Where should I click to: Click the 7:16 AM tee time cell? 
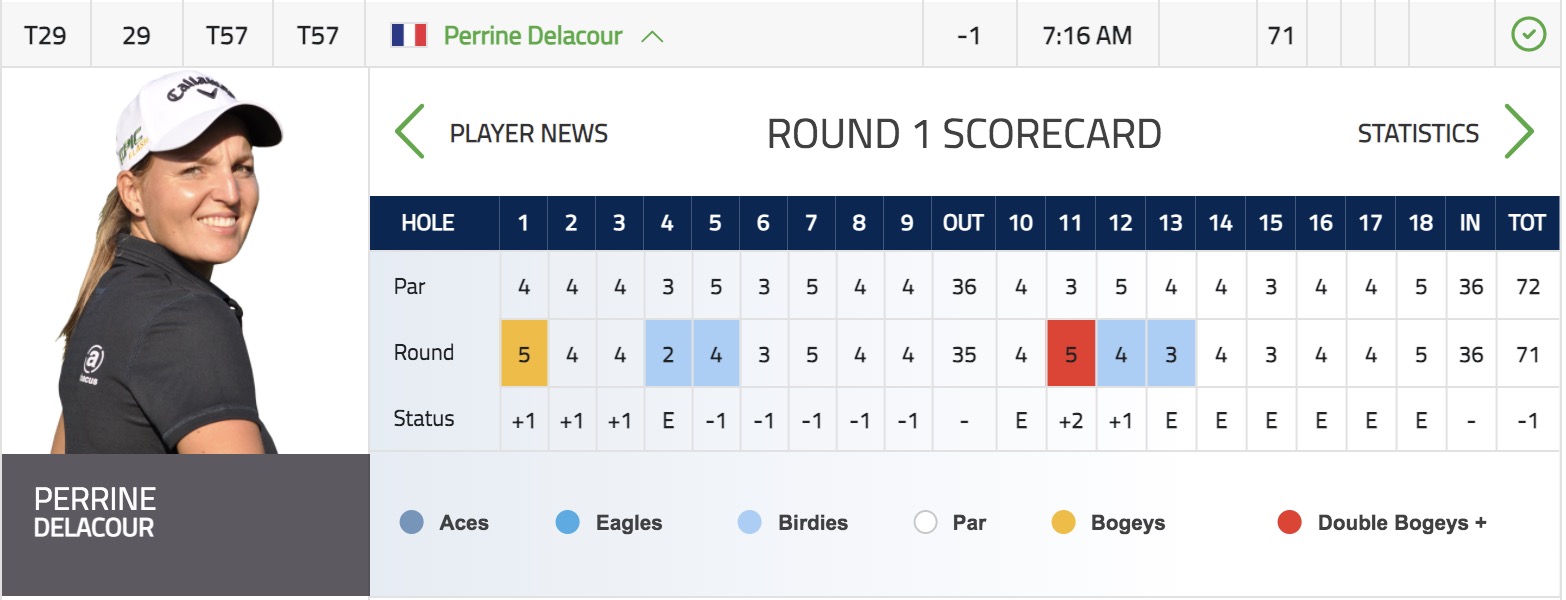(x=1087, y=36)
